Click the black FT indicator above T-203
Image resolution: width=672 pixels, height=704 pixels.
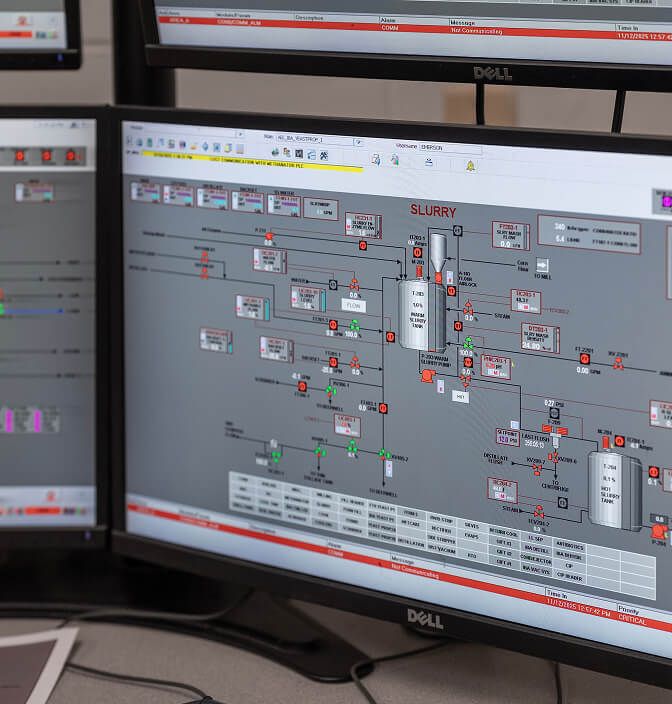coord(457,231)
